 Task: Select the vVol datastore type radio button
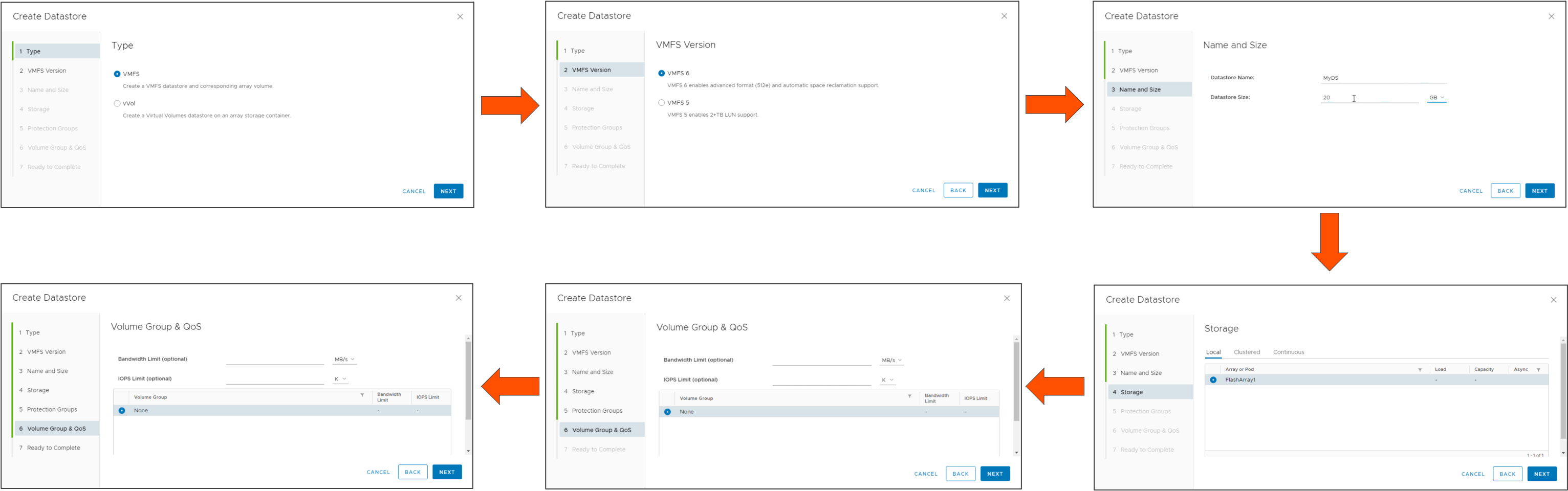117,103
